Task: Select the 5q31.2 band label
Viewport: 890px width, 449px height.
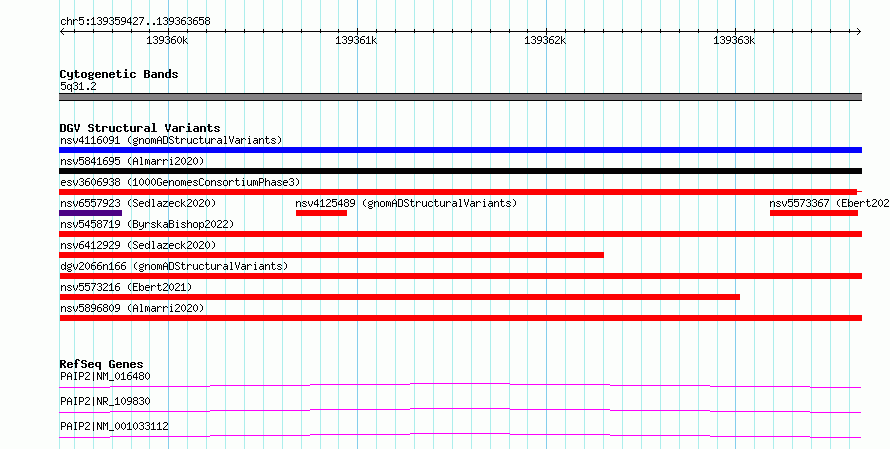Action: 78,86
